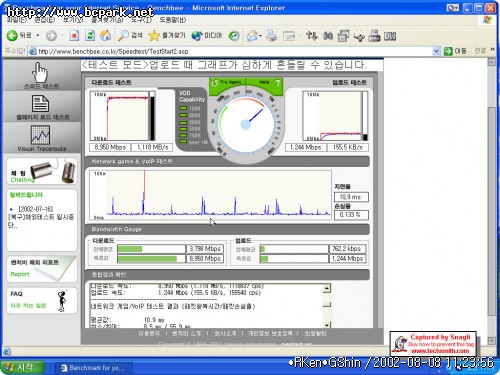Click the 개인정보 보호정책 footer link

[x=270, y=333]
